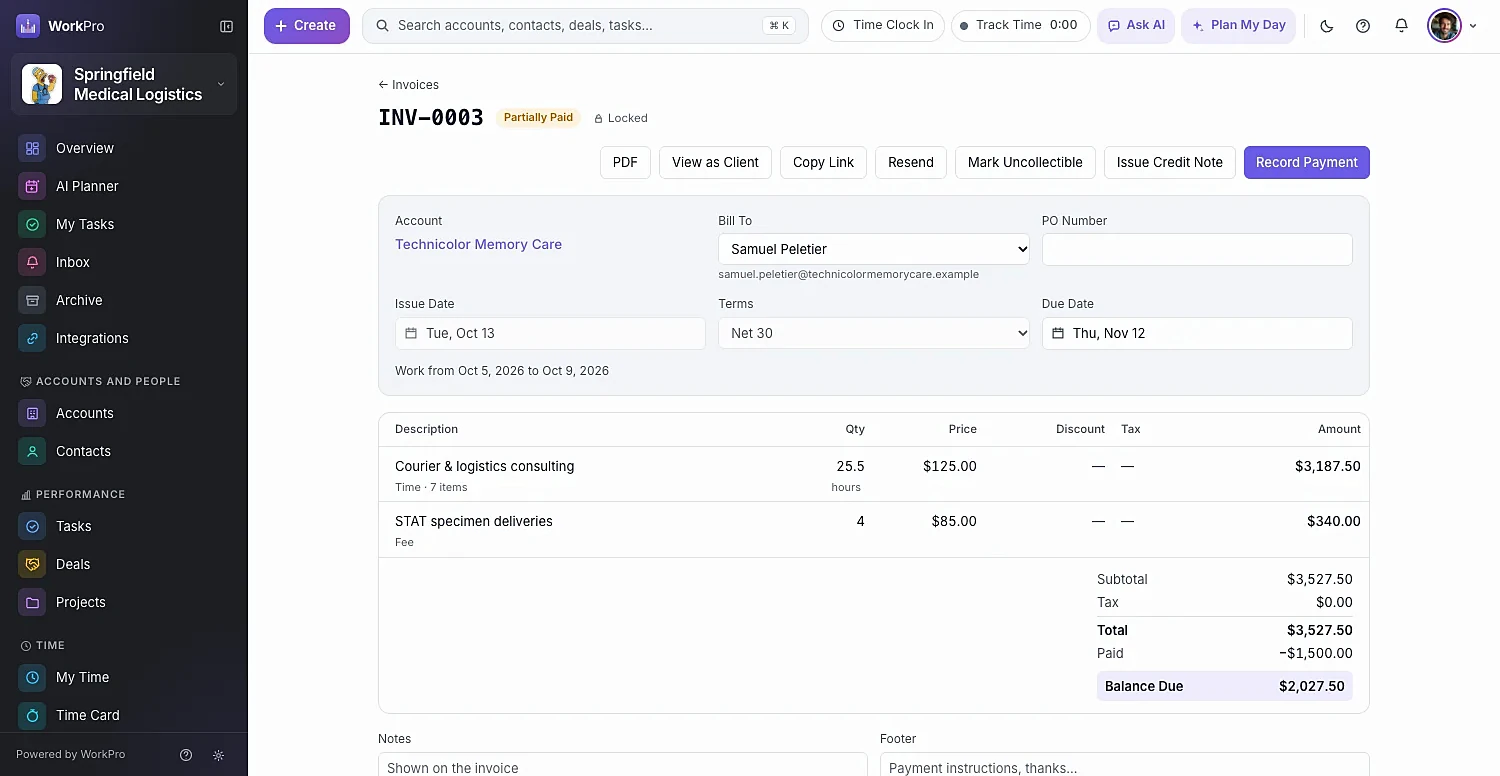Open the Bill To contact dropdown

coord(874,249)
